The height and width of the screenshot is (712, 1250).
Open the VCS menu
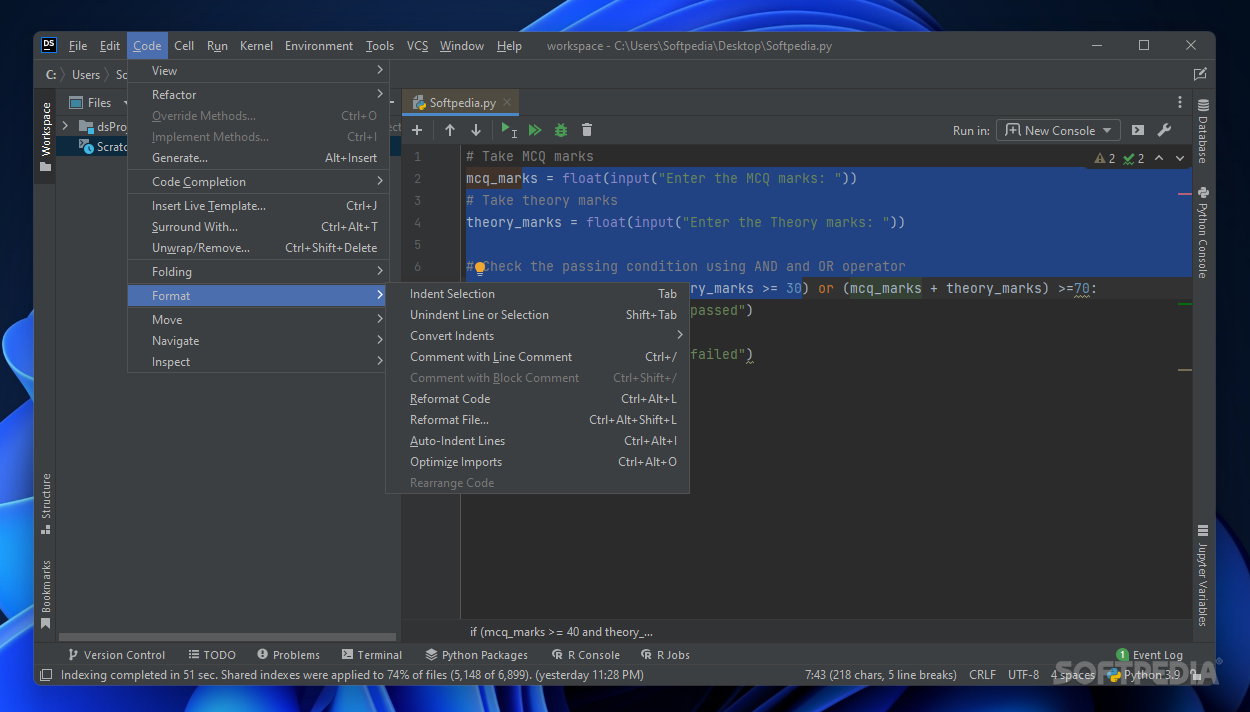click(x=417, y=45)
